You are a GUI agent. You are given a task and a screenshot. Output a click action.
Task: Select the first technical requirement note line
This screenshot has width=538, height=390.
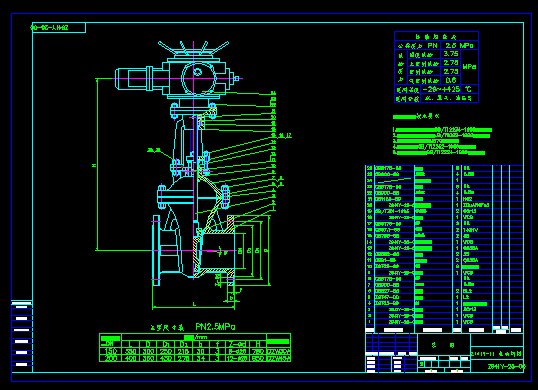point(442,130)
